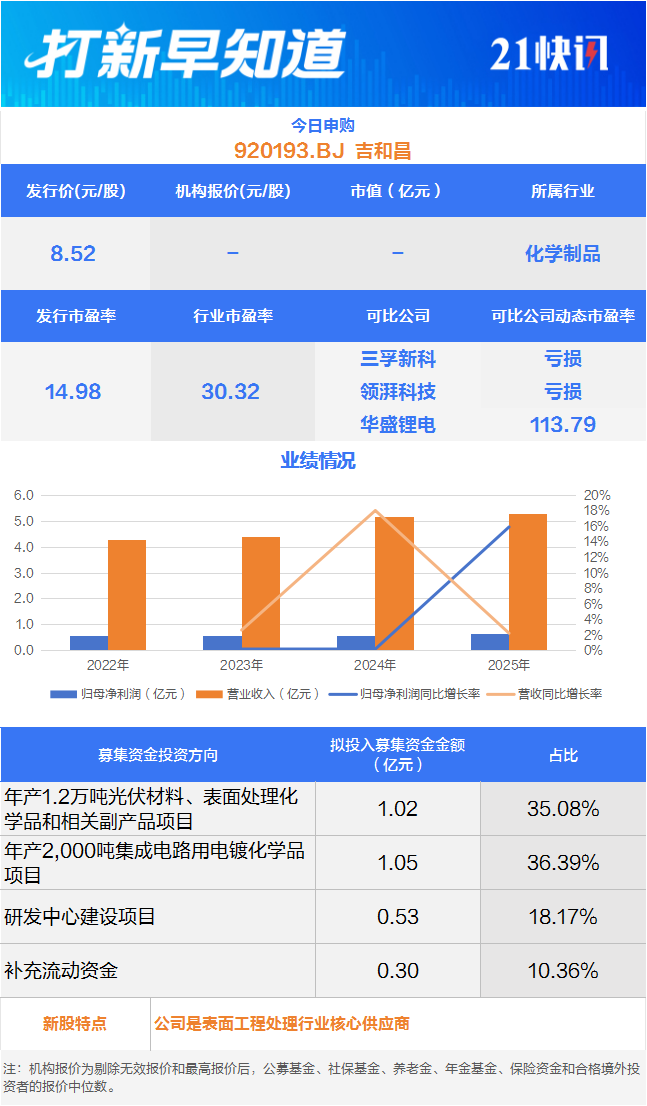
Task: Click the industry P/E value 30.32
Action: pos(231,391)
